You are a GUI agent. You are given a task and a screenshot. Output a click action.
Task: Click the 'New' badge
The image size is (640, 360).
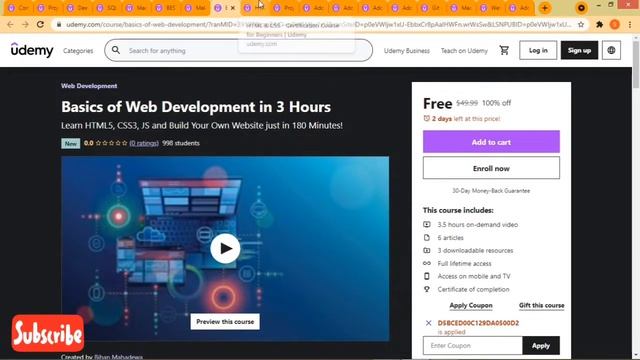click(71, 143)
